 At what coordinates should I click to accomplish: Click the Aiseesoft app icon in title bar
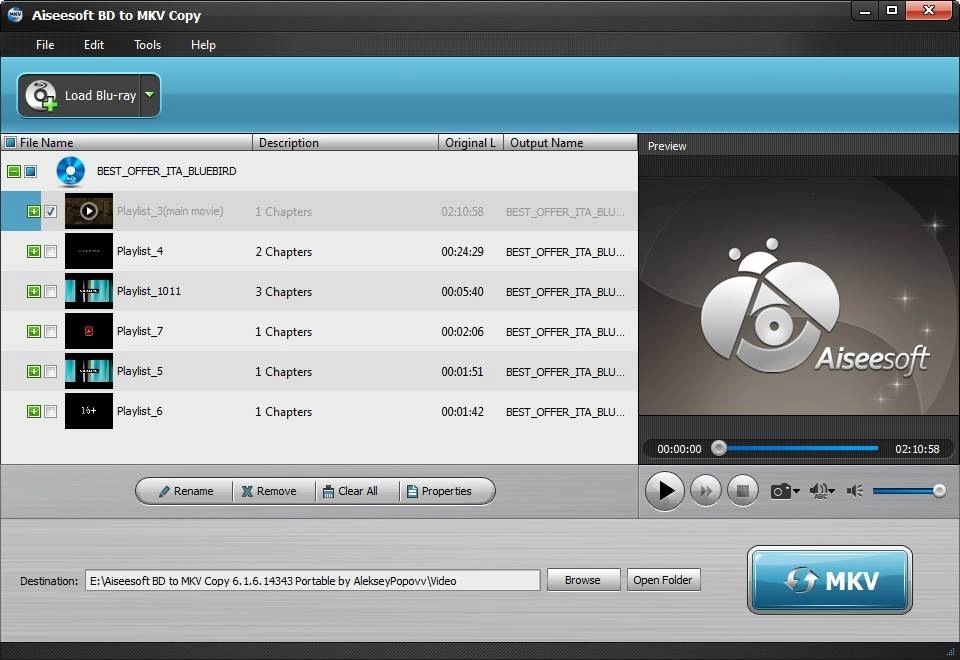[15, 15]
